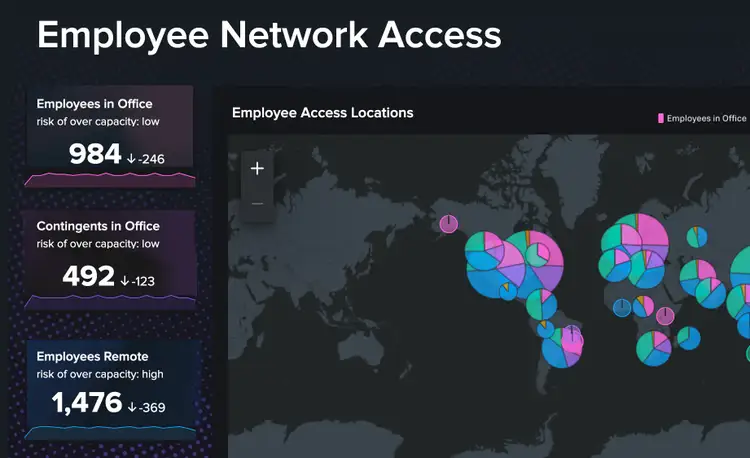Click the down arrow beside -246
Screen dimensions: 750x458
(131, 157)
